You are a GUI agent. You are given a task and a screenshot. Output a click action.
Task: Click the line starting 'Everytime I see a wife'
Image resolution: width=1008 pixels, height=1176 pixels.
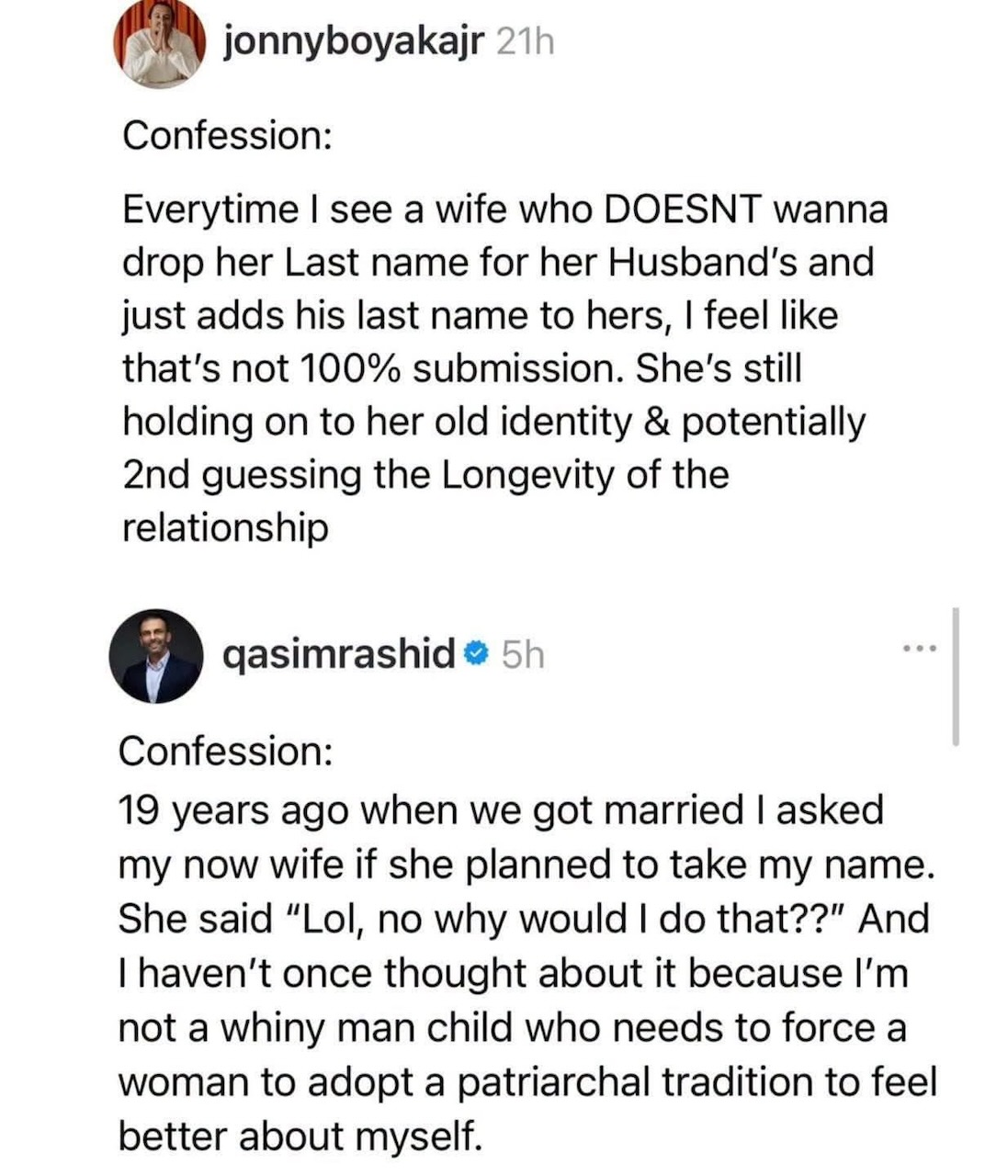505,209
